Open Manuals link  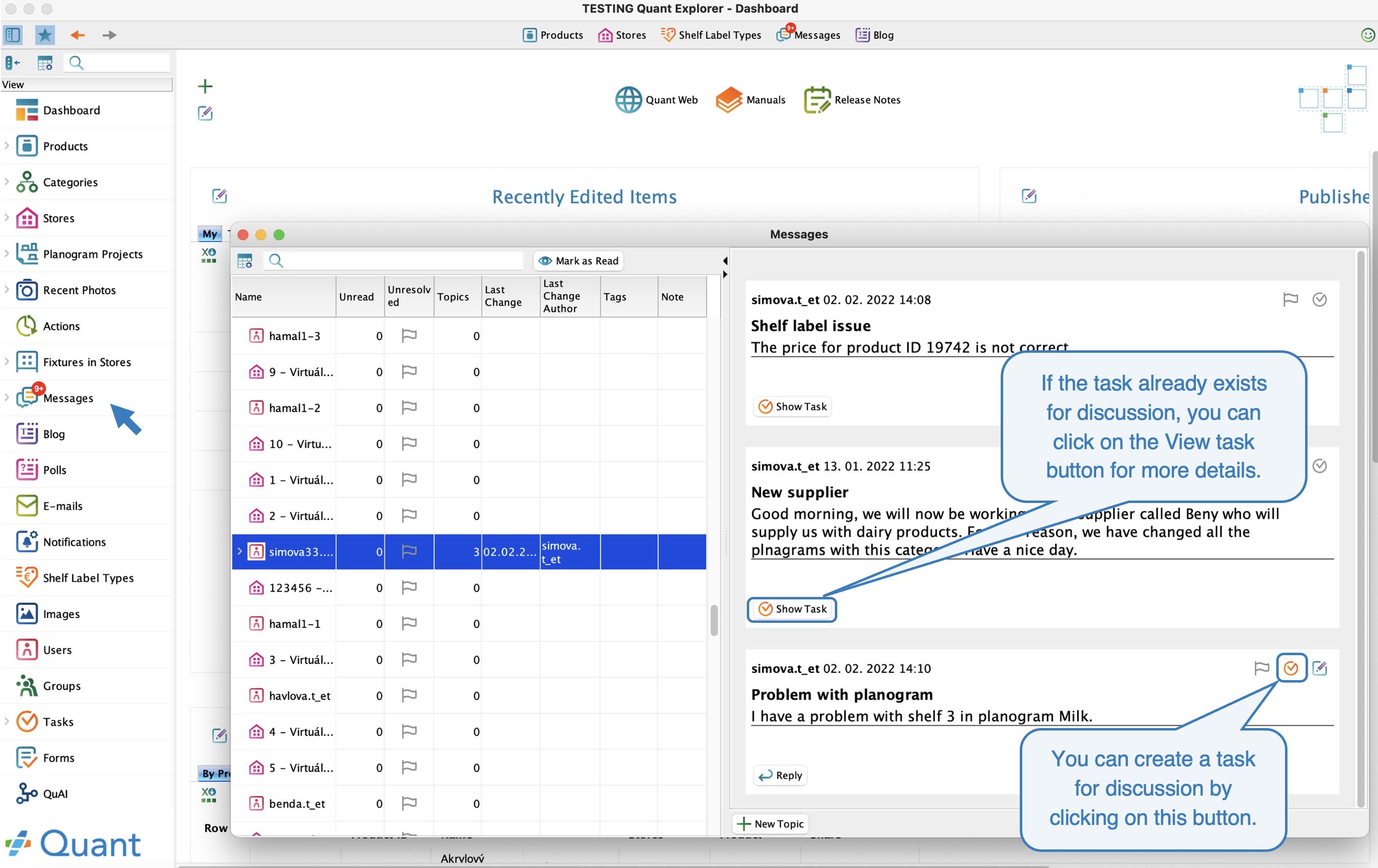click(x=751, y=99)
